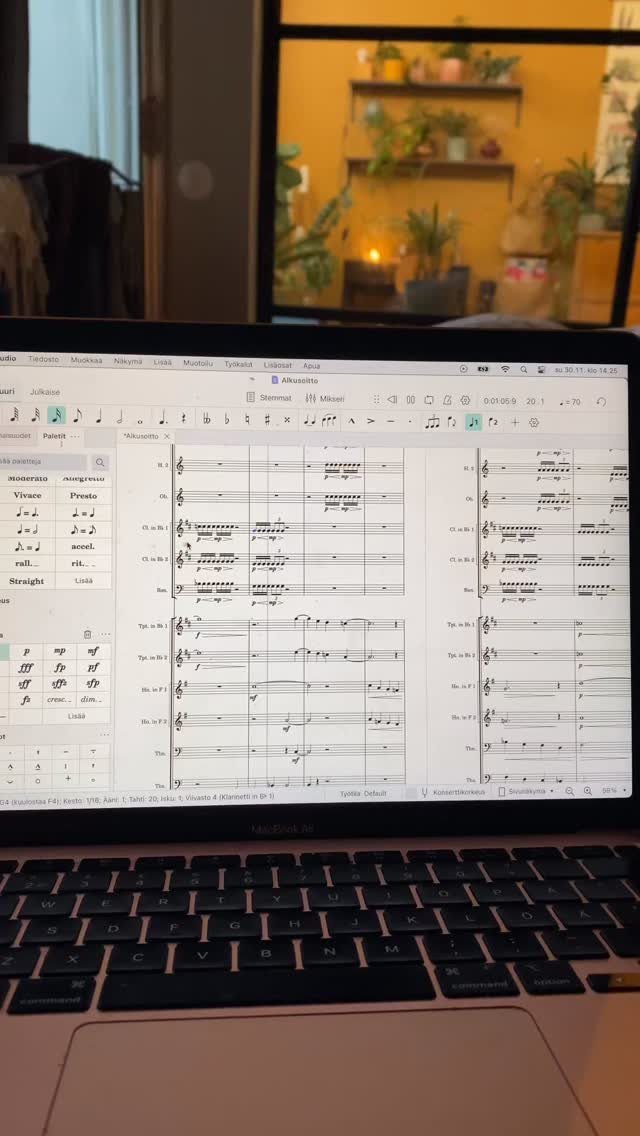Screen dimensions: 640x1136
Task: Click the undo arrow
Action: pyautogui.click(x=601, y=401)
